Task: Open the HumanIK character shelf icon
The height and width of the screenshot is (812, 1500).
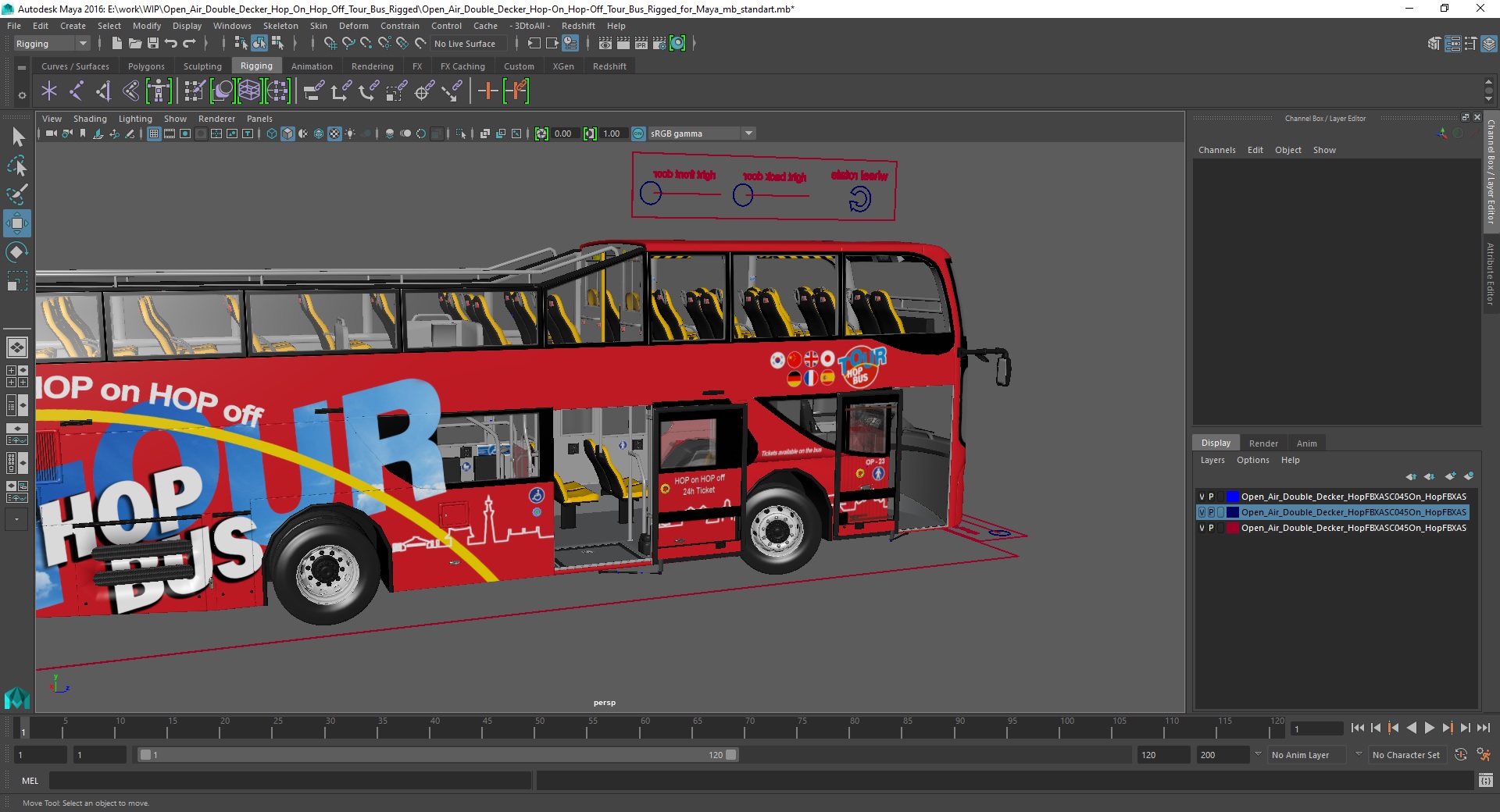Action: point(159,91)
